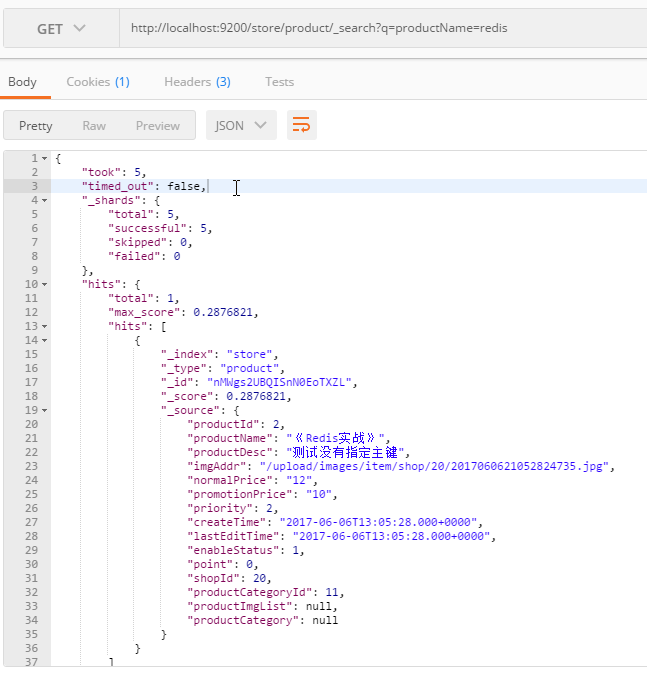Screen dimensions: 647x674
Task: Select the Pretty view button
Action: (36, 126)
